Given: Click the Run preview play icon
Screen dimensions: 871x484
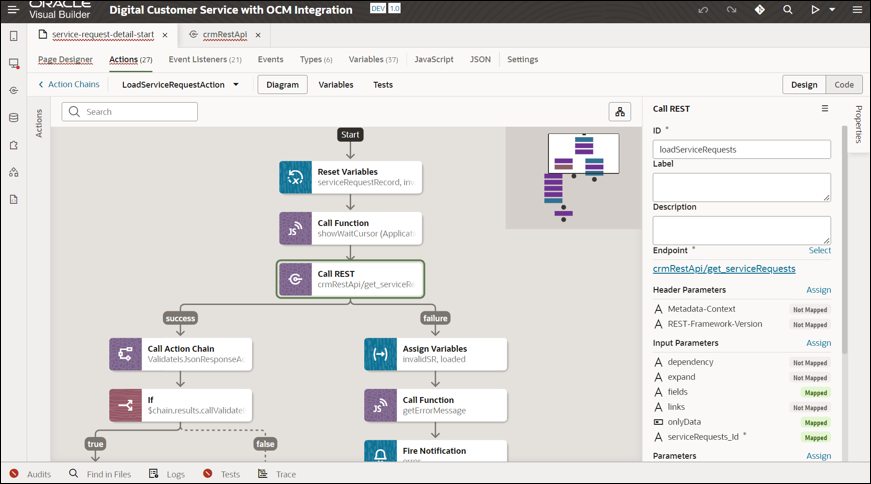Looking at the screenshot, I should (x=815, y=10).
